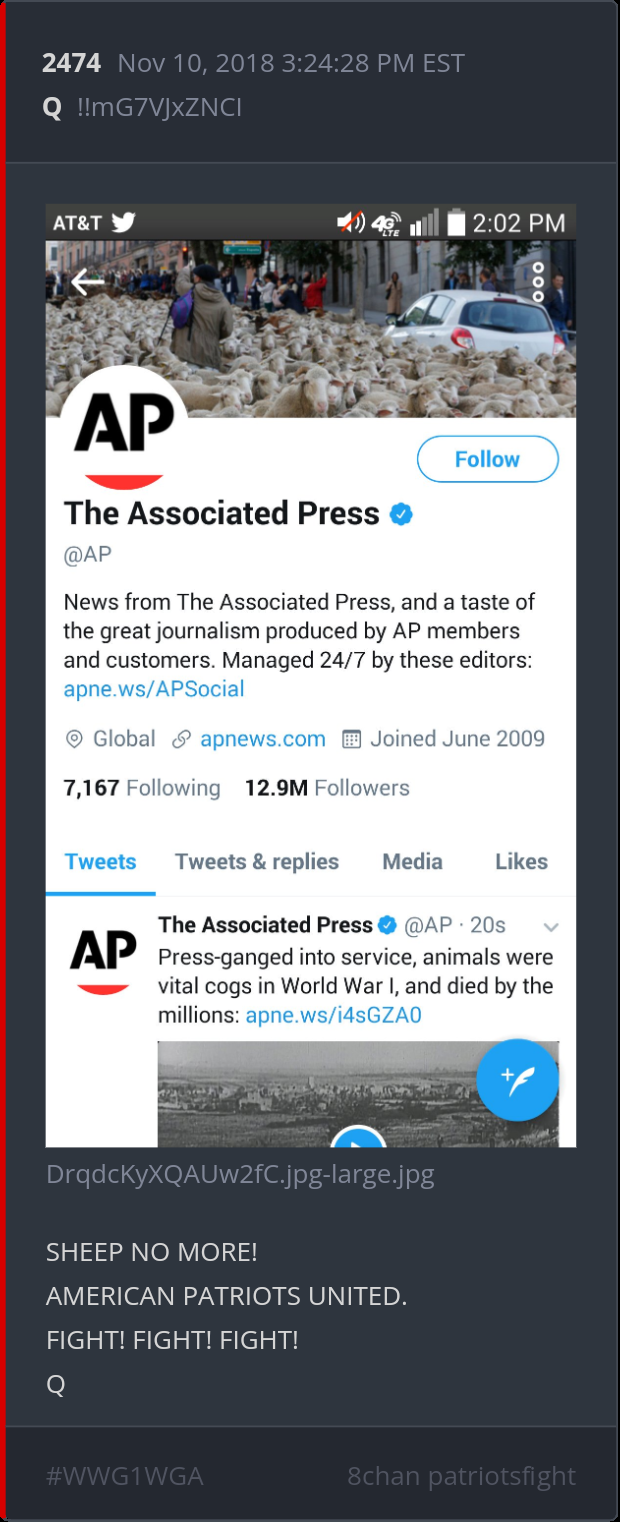View the 7,167 Following list

142,788
